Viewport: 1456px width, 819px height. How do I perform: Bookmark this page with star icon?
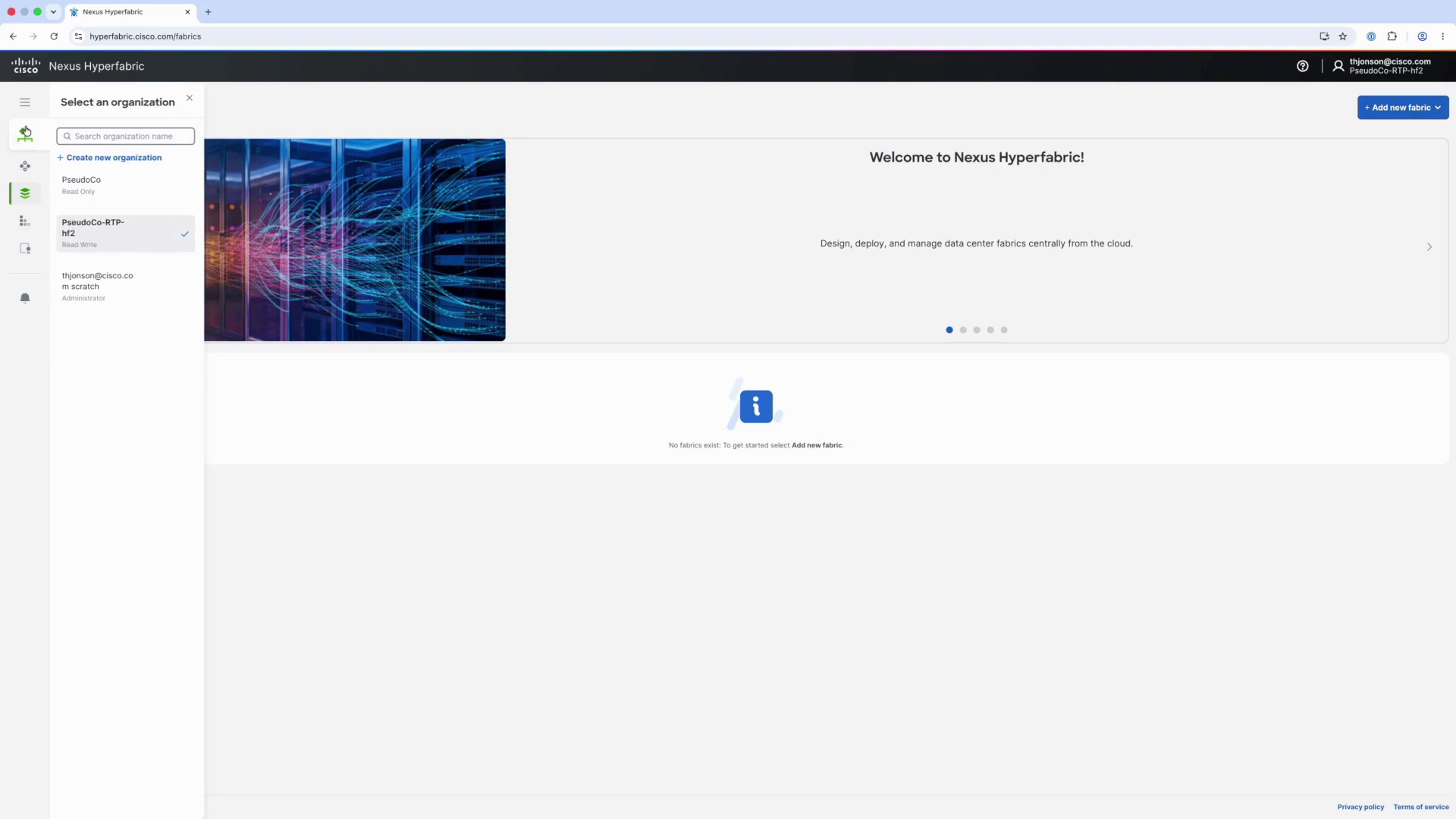pos(1343,36)
